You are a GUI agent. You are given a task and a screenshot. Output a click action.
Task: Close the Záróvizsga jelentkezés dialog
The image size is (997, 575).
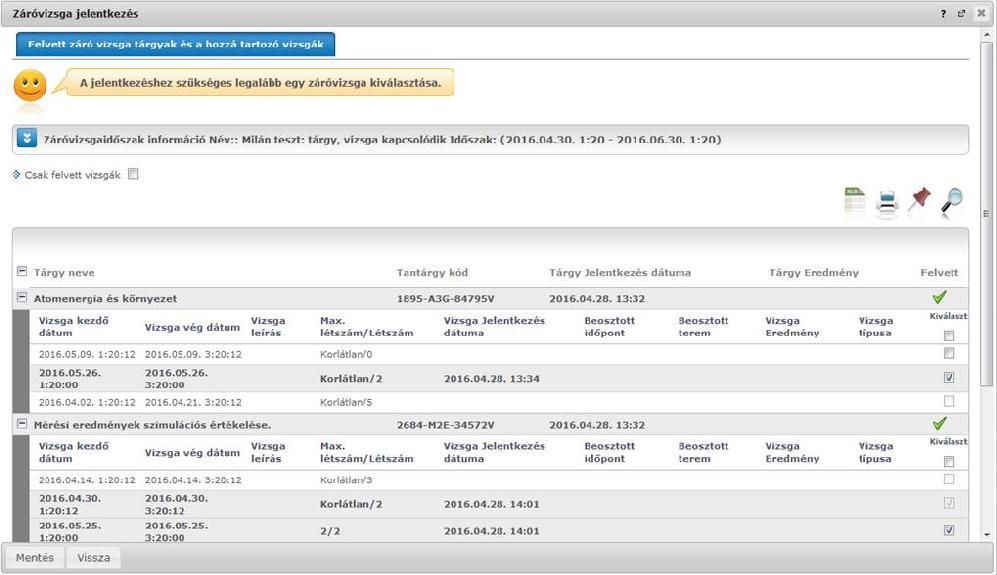[x=981, y=13]
